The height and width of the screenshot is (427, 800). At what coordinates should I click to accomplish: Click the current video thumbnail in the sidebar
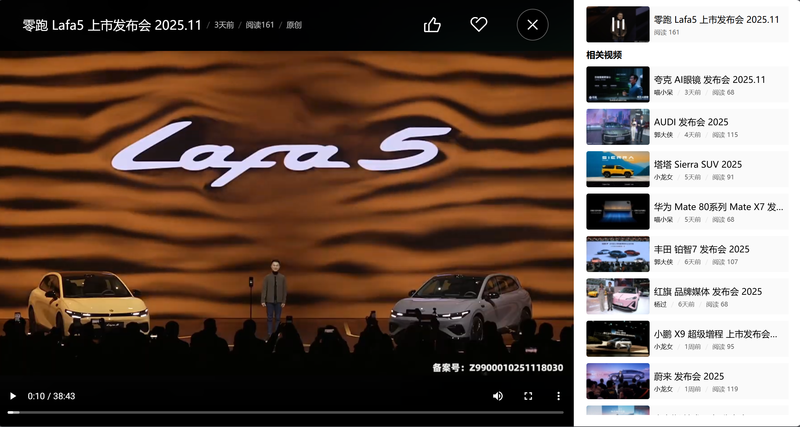pyautogui.click(x=618, y=24)
